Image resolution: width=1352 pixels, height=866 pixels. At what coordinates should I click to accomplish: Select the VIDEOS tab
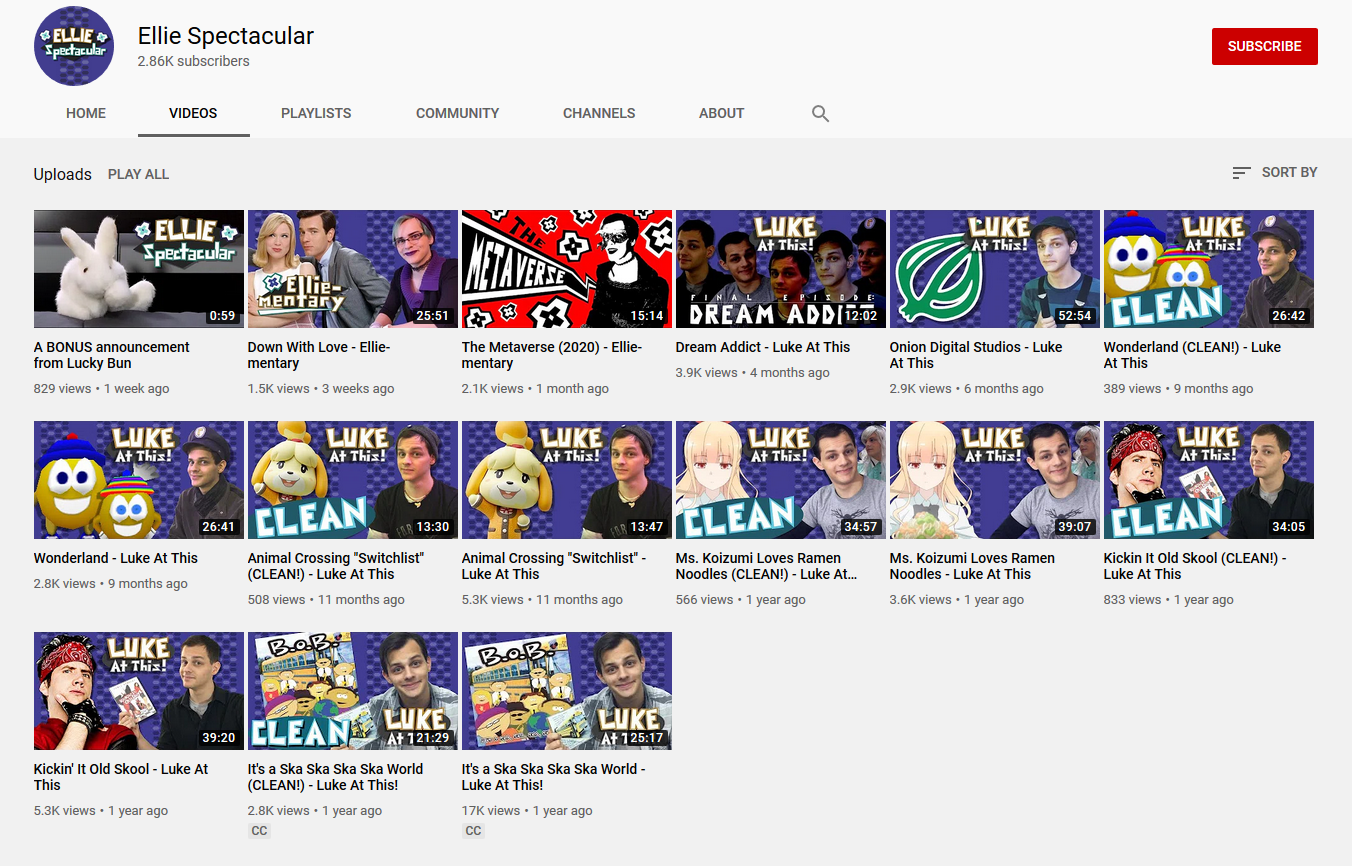coord(193,113)
